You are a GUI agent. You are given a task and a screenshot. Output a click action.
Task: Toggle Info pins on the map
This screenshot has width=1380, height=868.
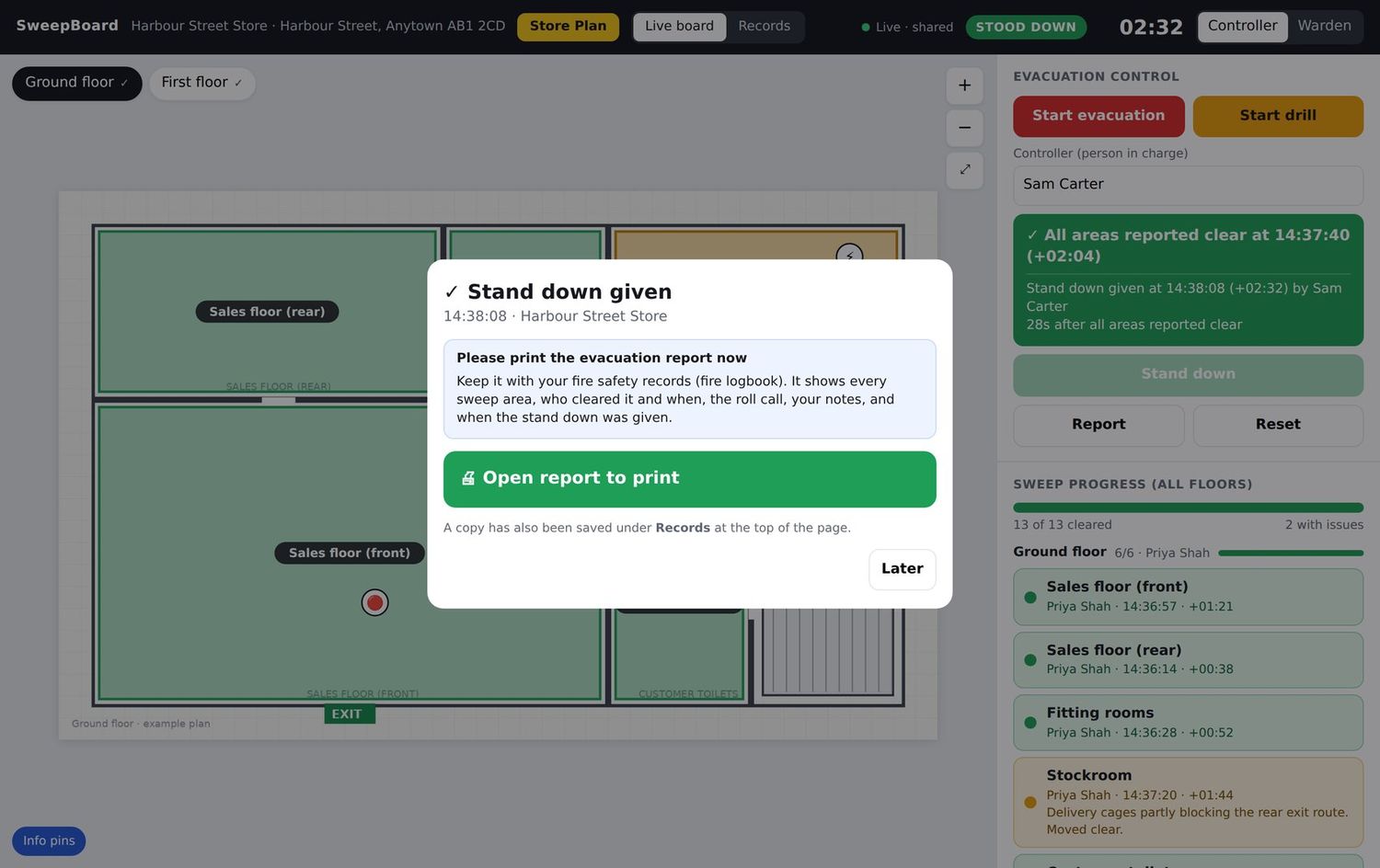pyautogui.click(x=49, y=841)
